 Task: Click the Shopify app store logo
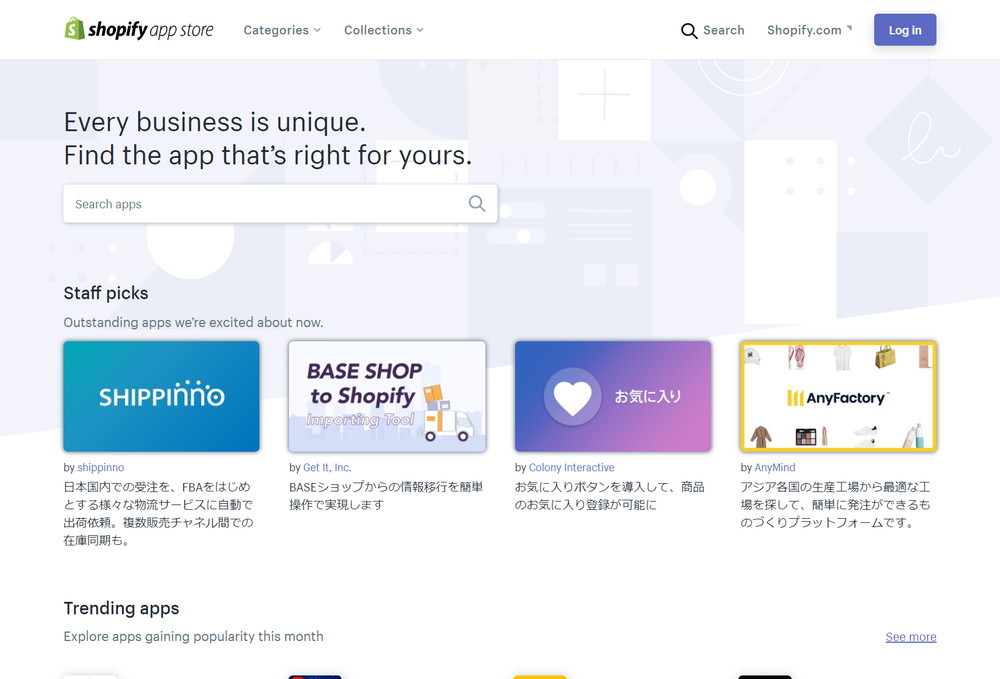138,29
